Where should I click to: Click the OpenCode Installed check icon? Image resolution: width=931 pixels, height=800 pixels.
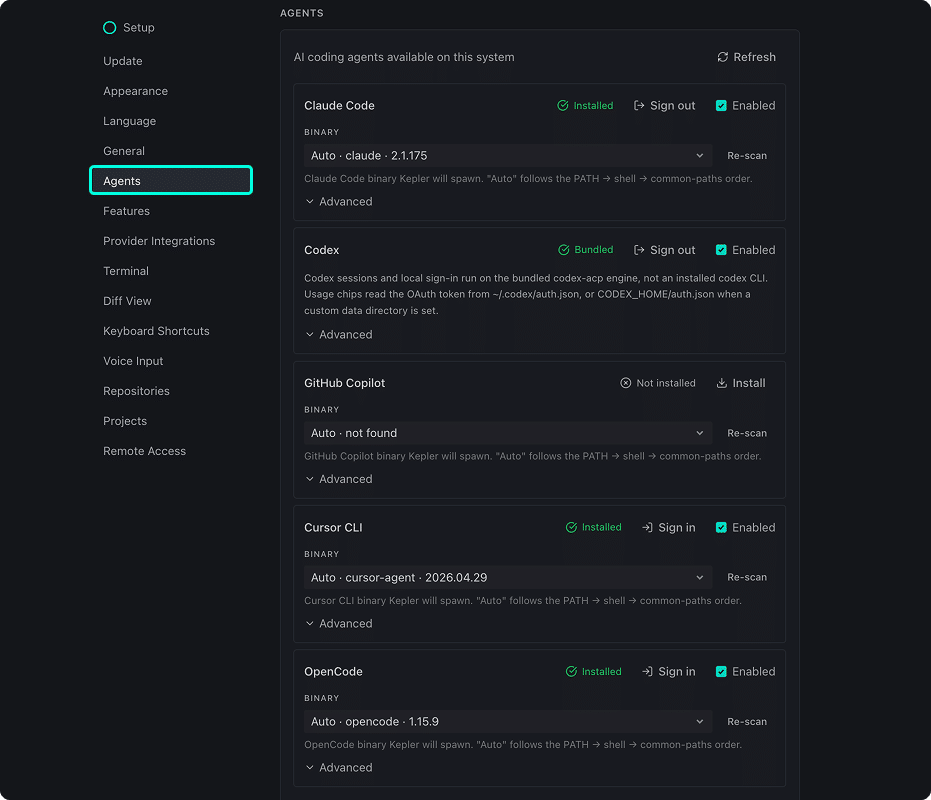coord(571,672)
